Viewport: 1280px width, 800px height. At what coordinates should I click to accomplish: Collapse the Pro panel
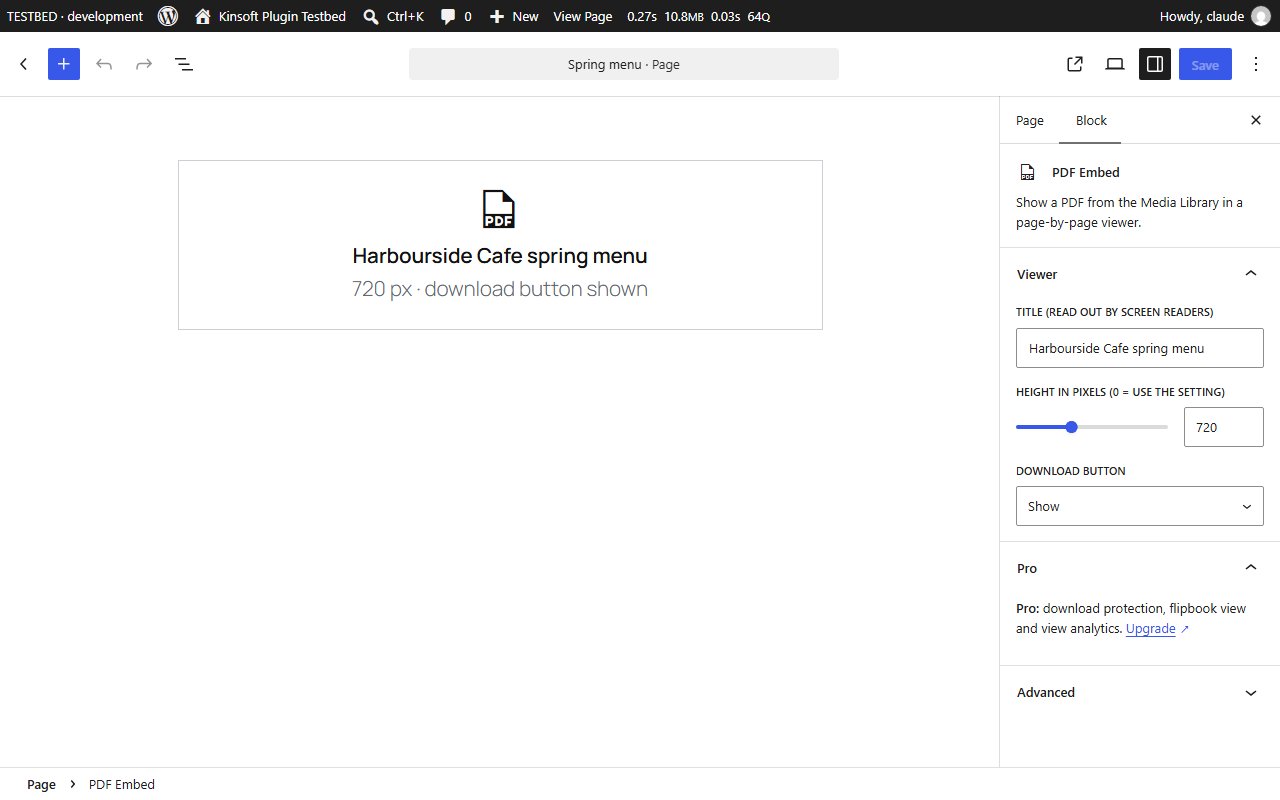pyautogui.click(x=1140, y=568)
